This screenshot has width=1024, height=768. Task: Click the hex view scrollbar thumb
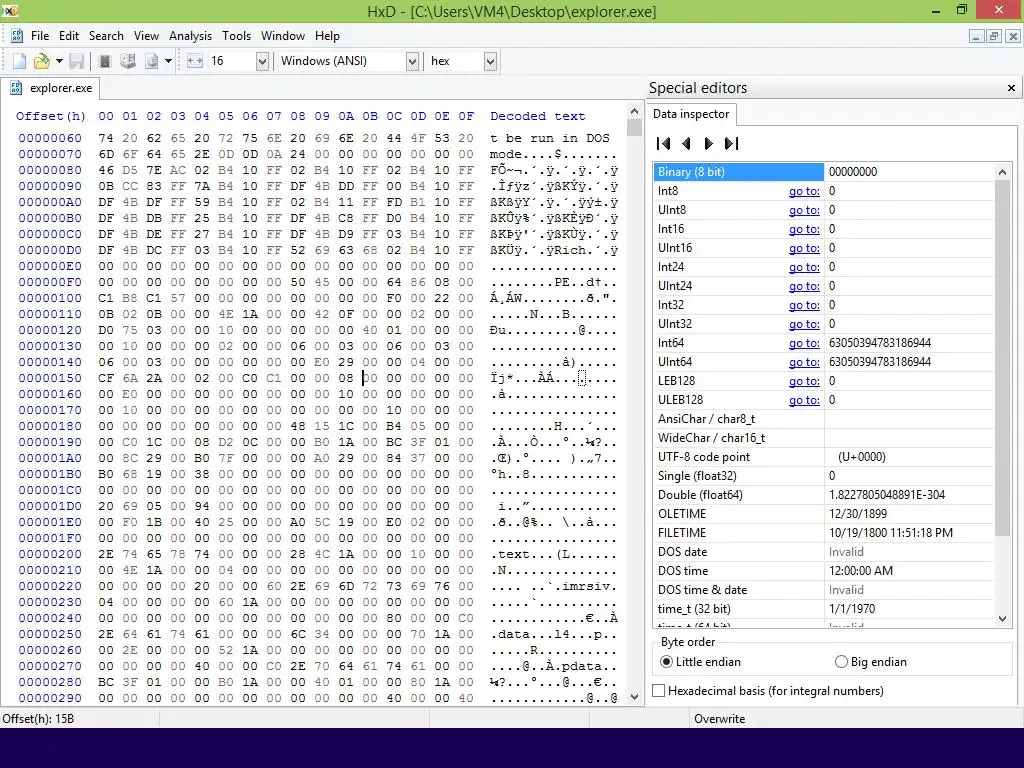tap(634, 127)
